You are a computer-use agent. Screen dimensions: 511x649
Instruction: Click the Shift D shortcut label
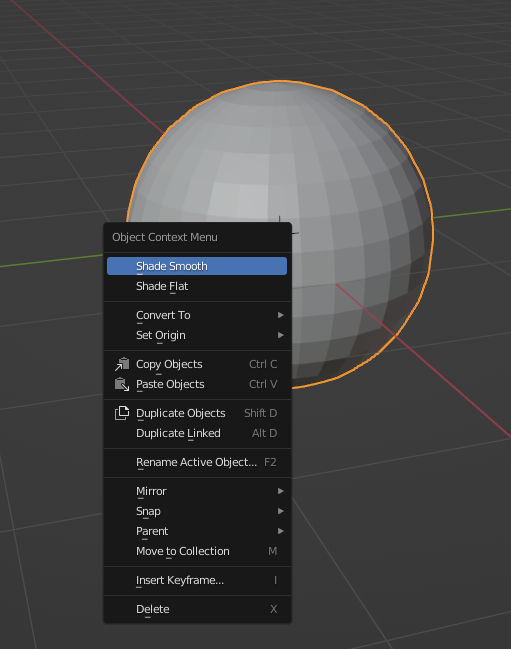pyautogui.click(x=261, y=413)
